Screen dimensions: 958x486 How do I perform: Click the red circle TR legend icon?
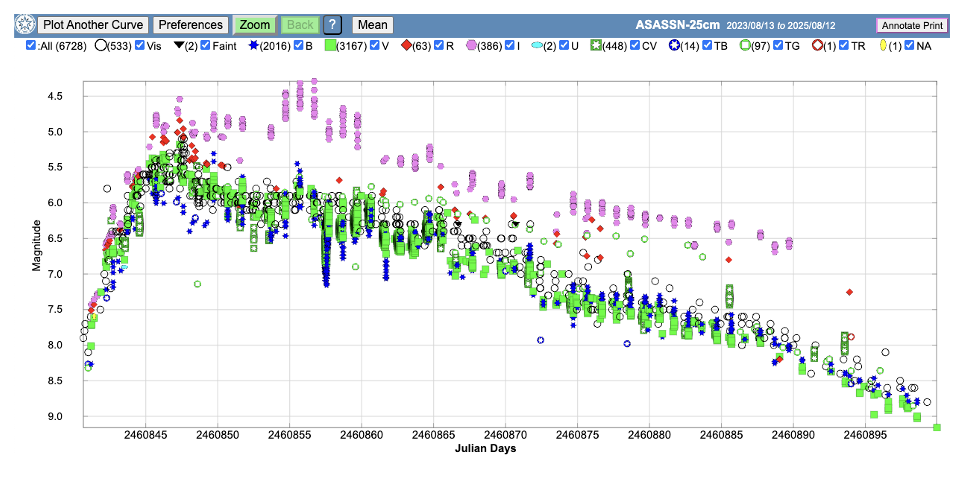817,46
